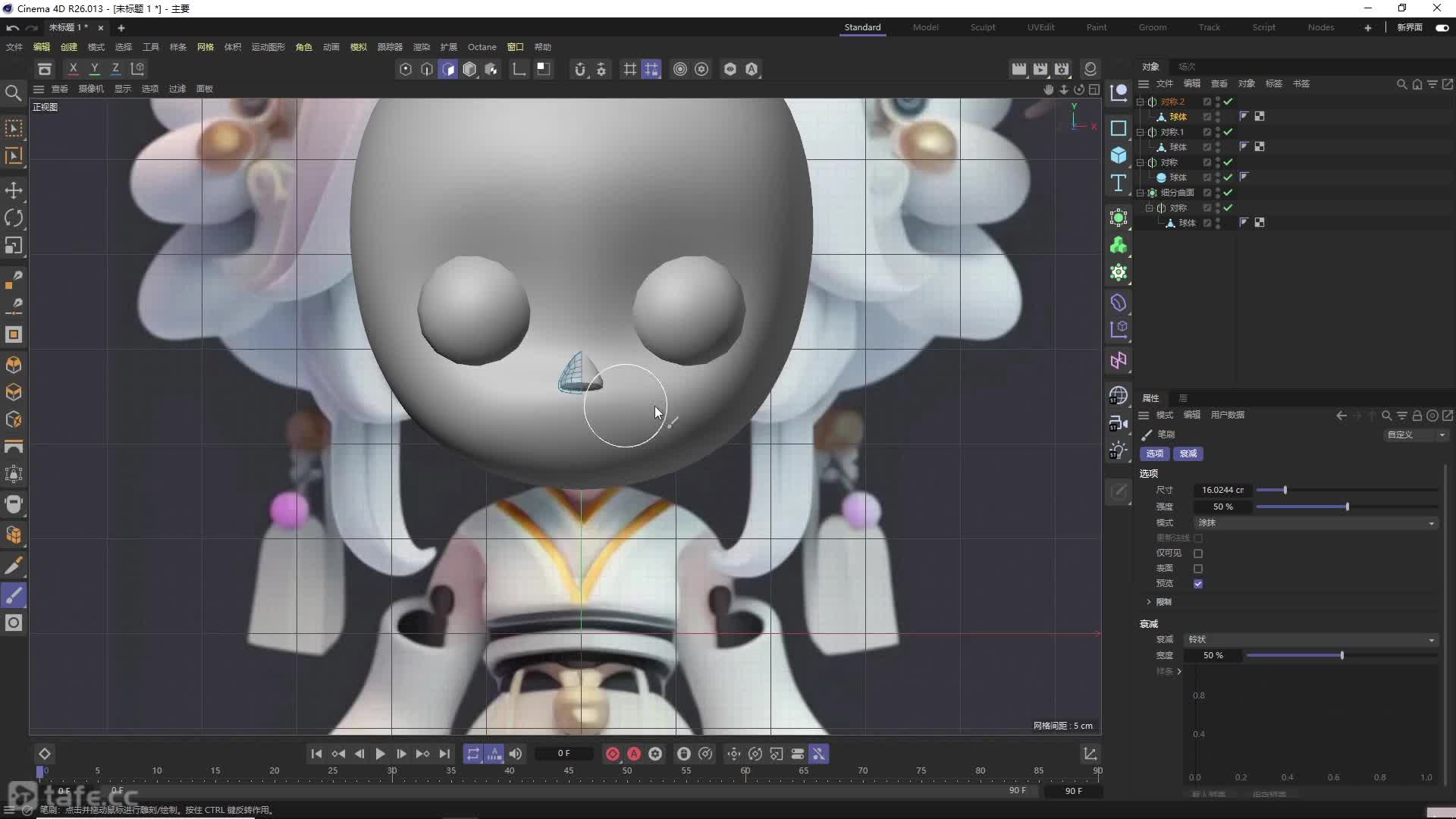
Task: Uncheck the 预览 checkbox
Action: click(1198, 584)
